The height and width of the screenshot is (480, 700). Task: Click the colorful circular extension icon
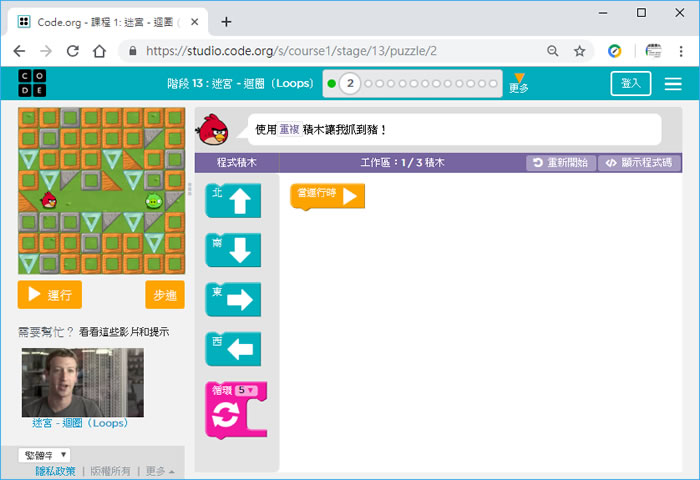615,51
